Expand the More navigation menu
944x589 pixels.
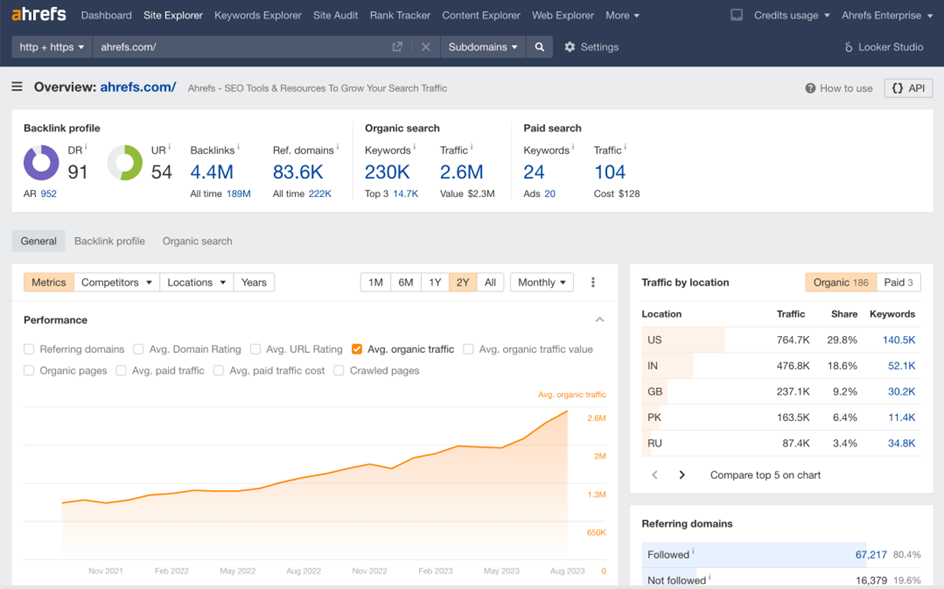pos(623,15)
